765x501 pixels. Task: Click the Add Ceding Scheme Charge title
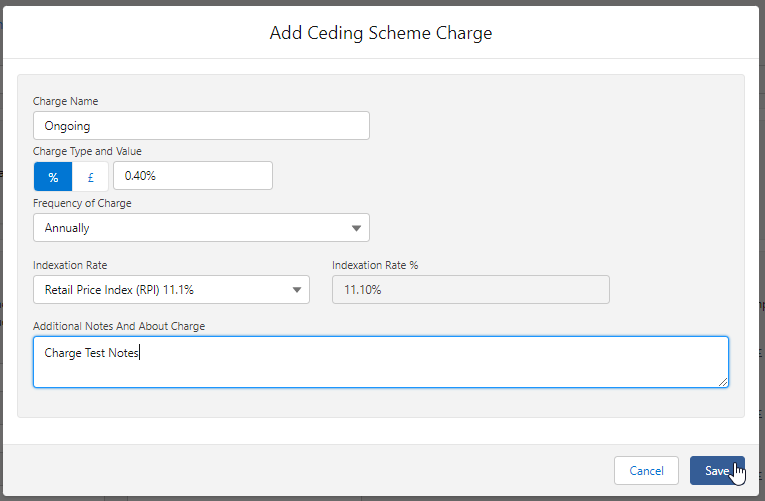(381, 33)
